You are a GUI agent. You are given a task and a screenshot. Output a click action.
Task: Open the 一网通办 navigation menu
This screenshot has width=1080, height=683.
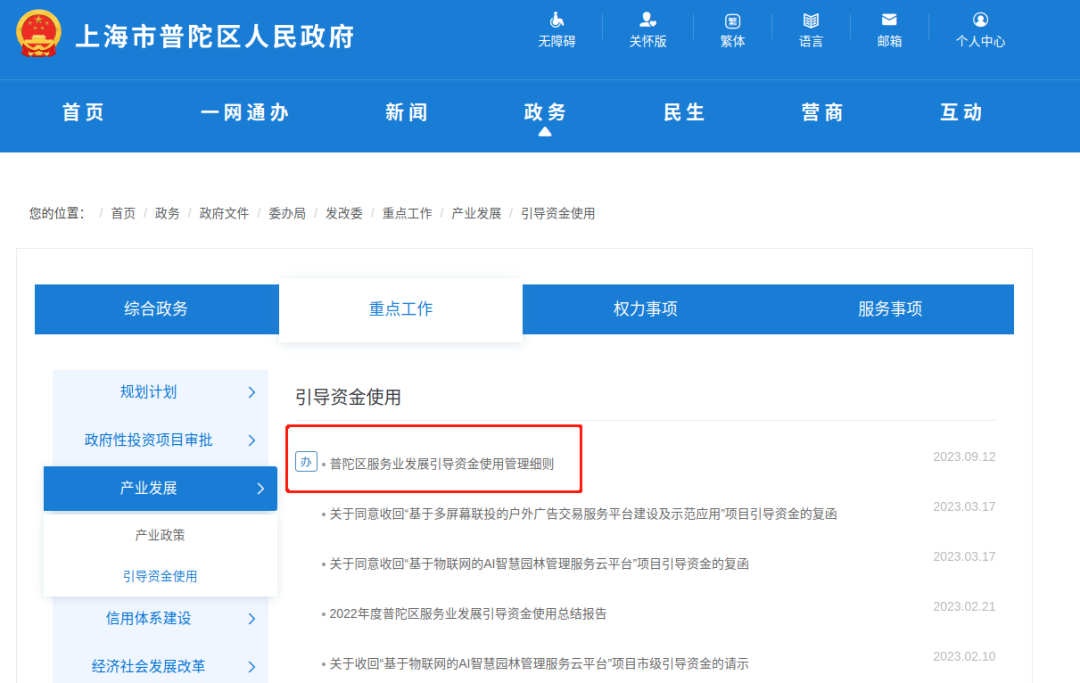(245, 113)
